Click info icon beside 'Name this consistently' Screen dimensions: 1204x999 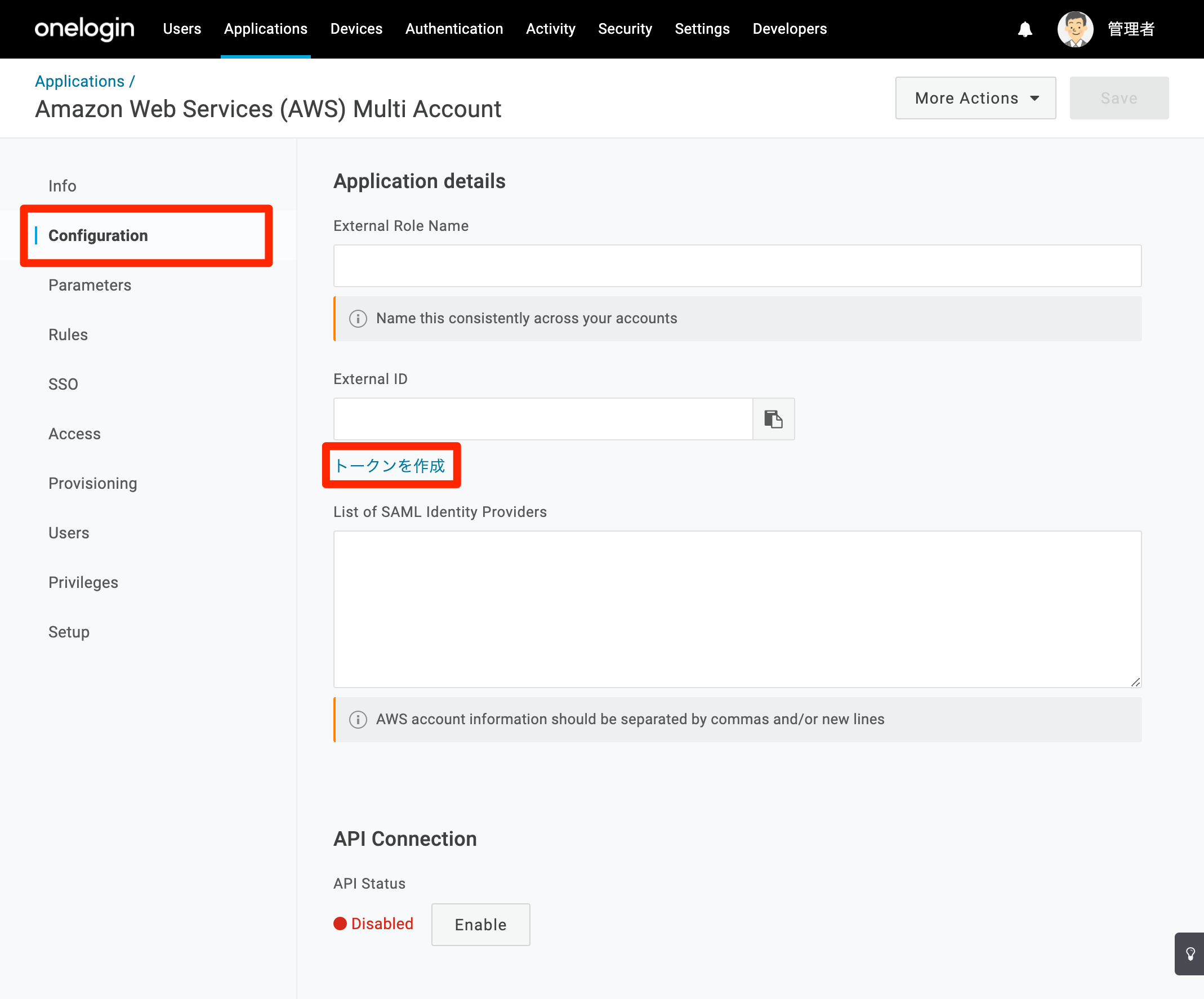(358, 319)
